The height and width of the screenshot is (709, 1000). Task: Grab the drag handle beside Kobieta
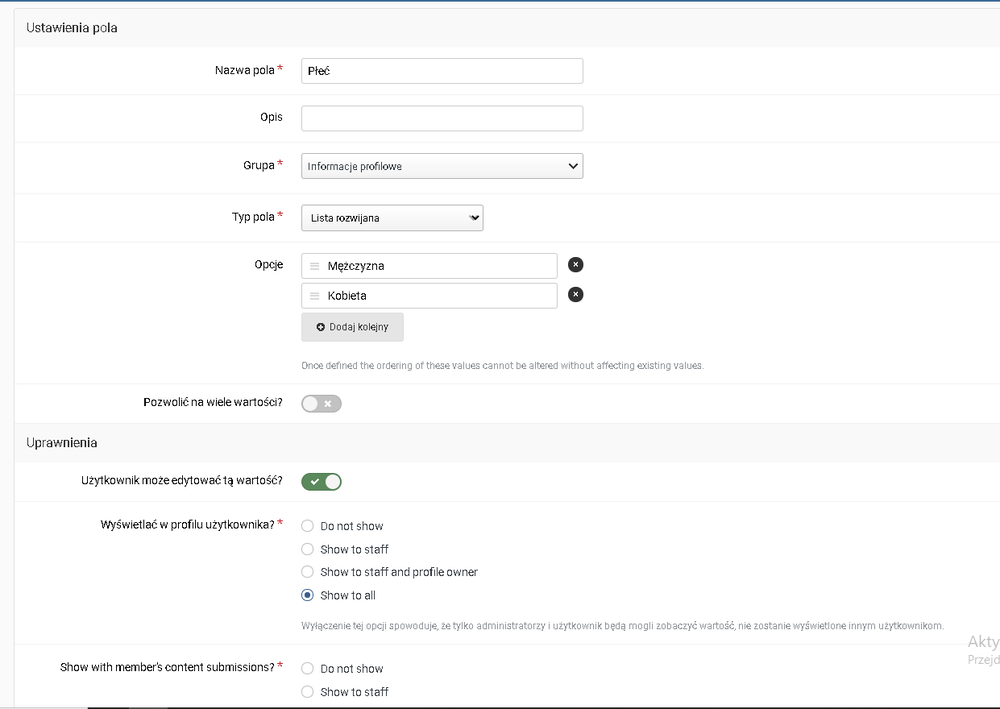(x=314, y=296)
